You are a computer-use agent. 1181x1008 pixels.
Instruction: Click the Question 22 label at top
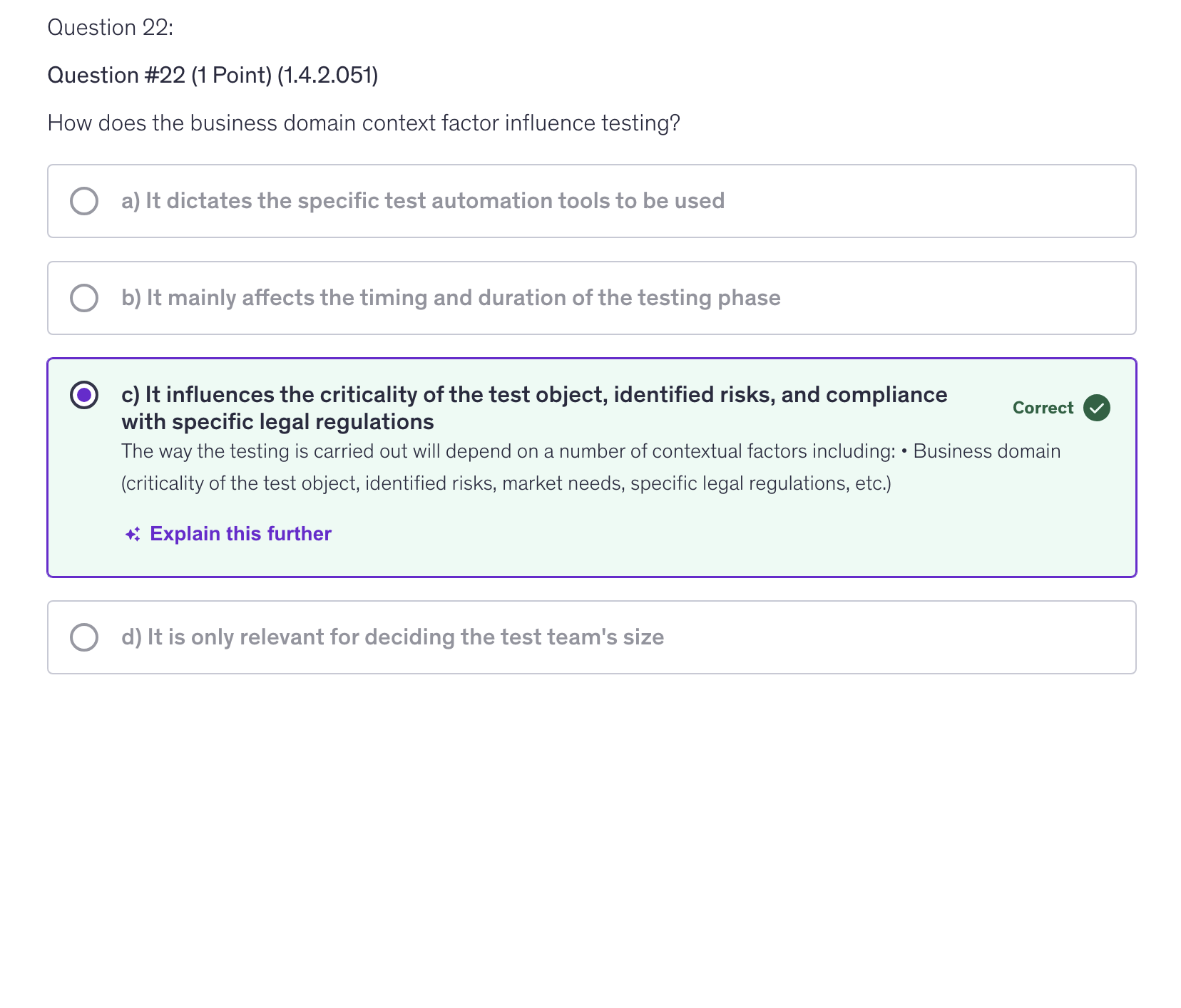(x=109, y=27)
